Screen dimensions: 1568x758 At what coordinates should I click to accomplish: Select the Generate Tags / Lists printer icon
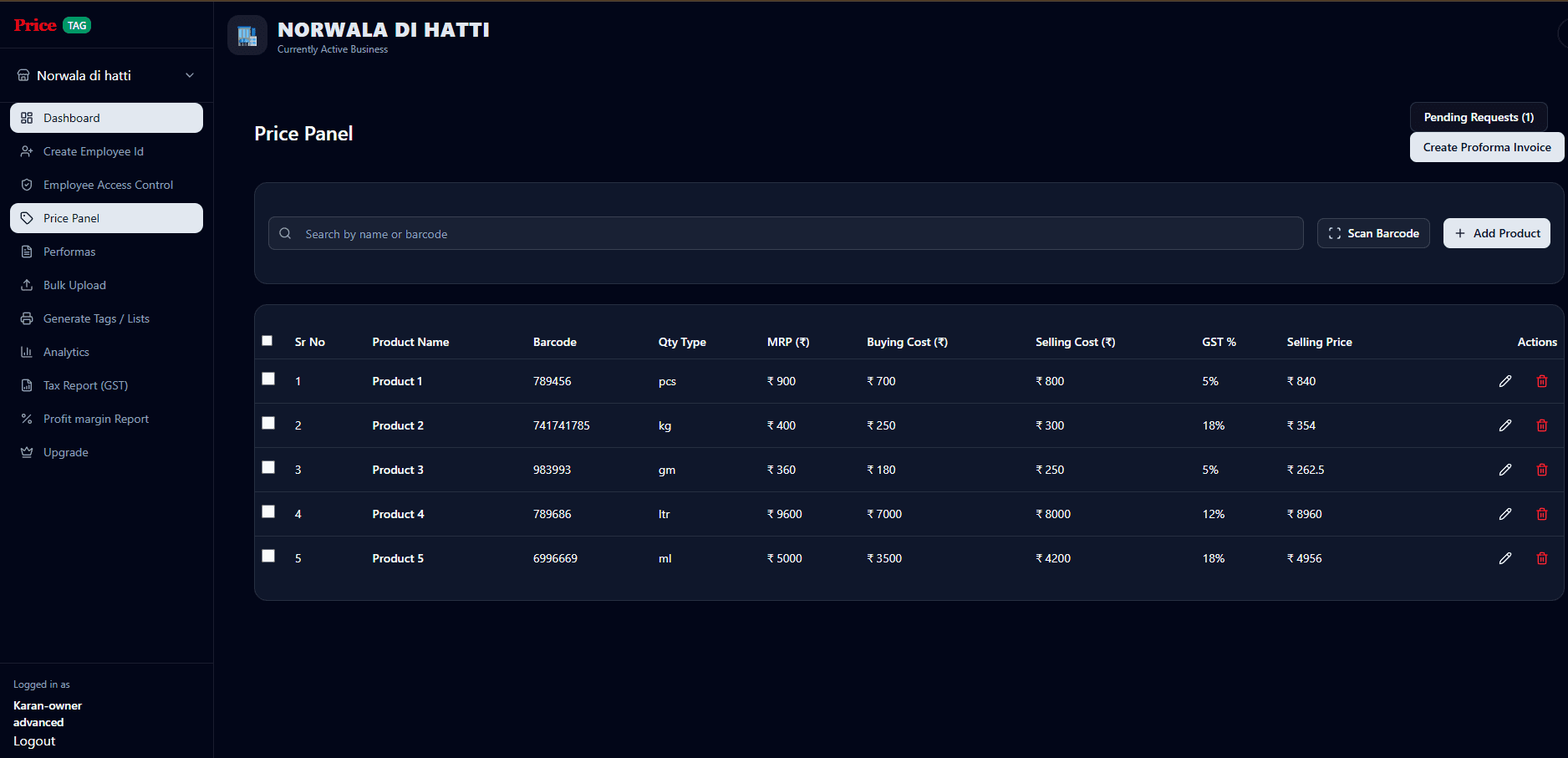tap(27, 318)
